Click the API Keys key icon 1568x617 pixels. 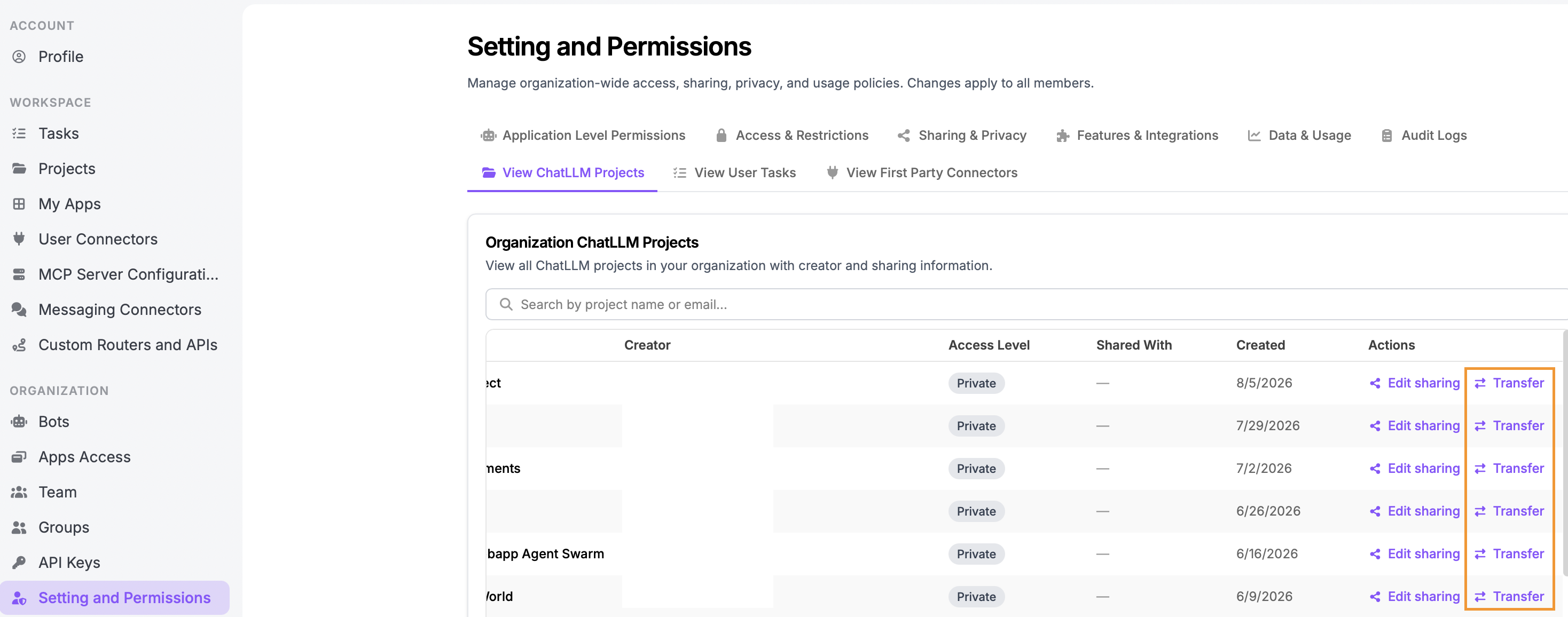(19, 563)
